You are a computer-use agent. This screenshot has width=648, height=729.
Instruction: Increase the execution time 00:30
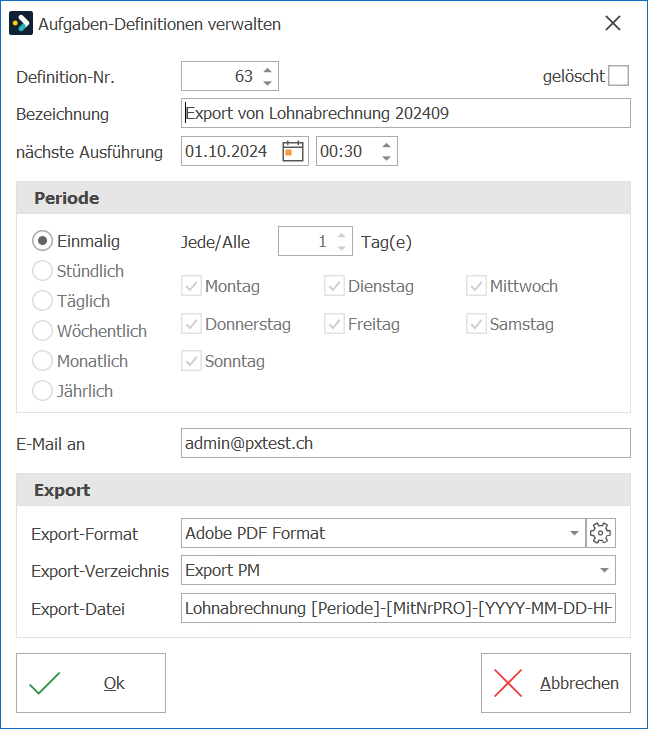[386, 146]
